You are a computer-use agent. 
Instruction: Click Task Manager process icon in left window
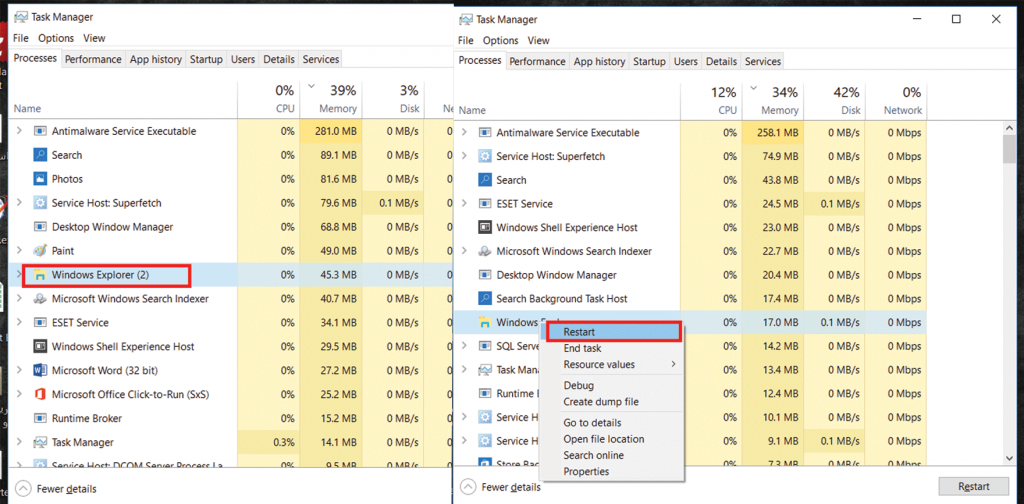(x=40, y=442)
